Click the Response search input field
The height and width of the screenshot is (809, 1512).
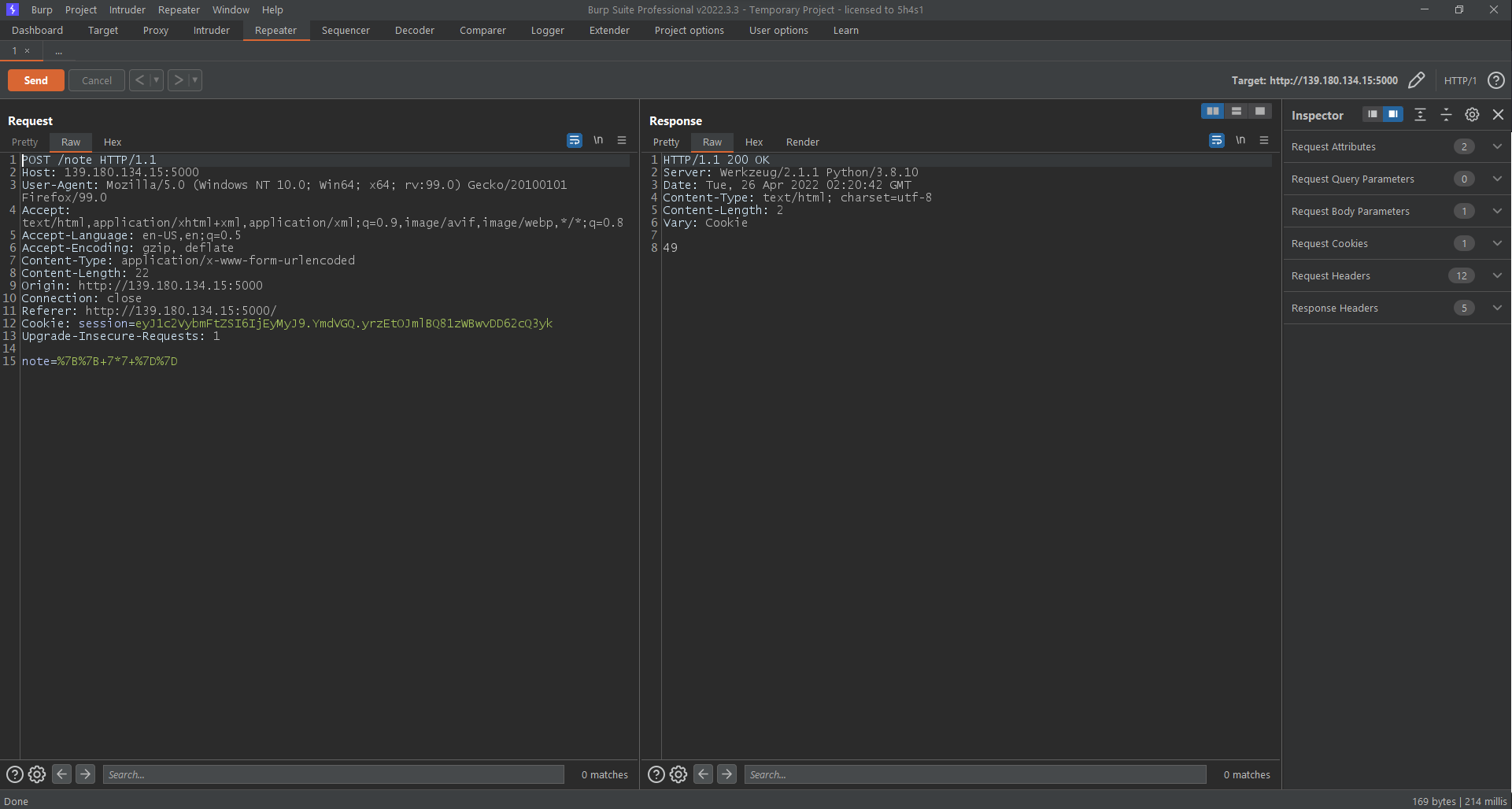click(975, 774)
